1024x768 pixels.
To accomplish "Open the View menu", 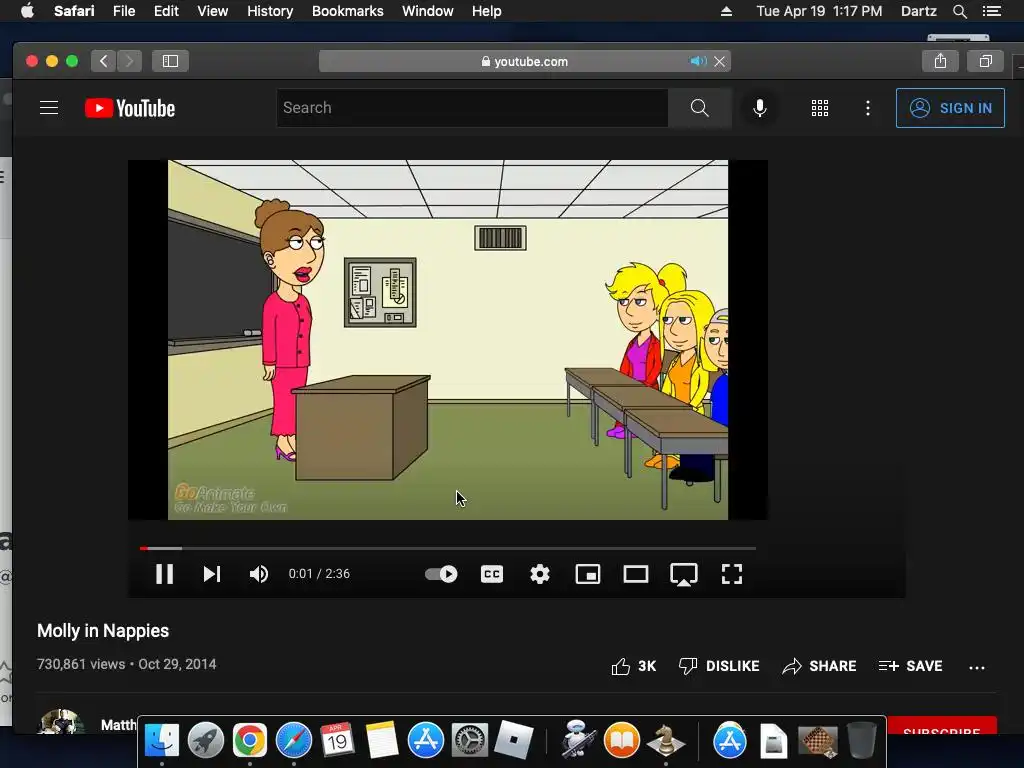I will 212,11.
